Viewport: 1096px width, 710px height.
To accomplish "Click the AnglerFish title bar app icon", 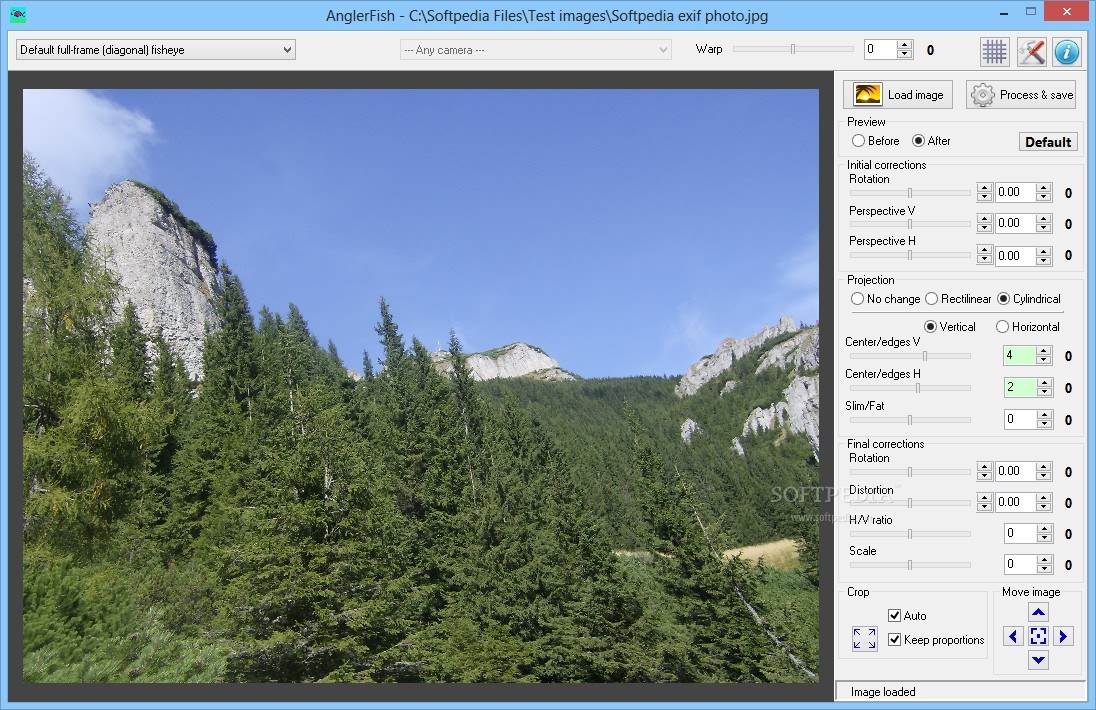I will click(18, 15).
